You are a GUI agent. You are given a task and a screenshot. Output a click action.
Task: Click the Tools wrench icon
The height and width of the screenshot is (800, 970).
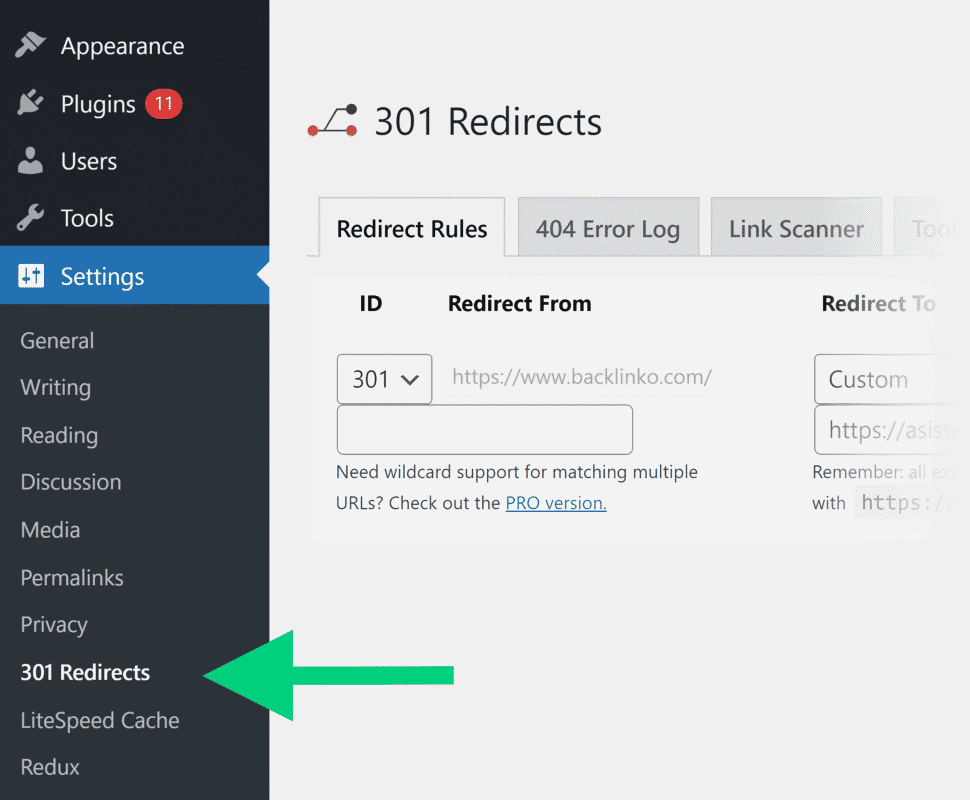[31, 218]
